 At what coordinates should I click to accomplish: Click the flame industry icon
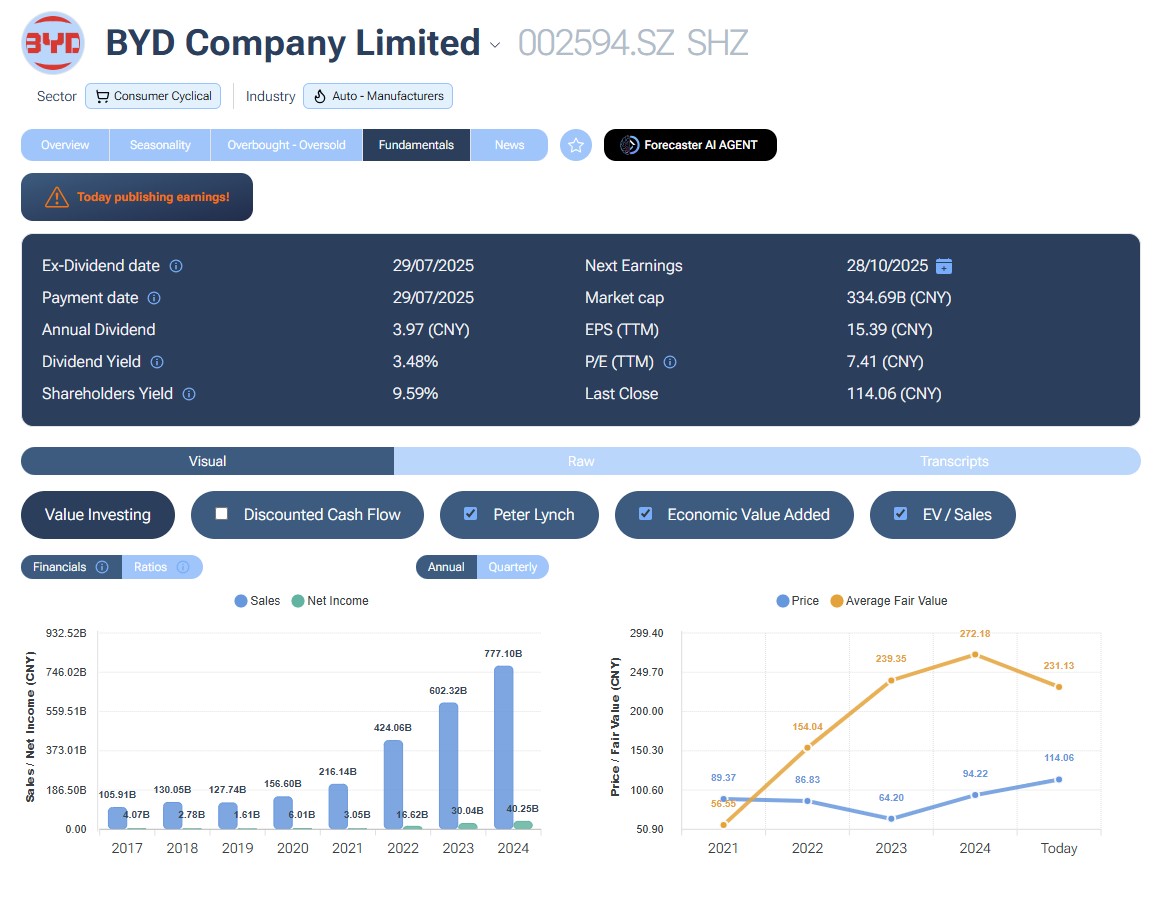click(x=319, y=96)
